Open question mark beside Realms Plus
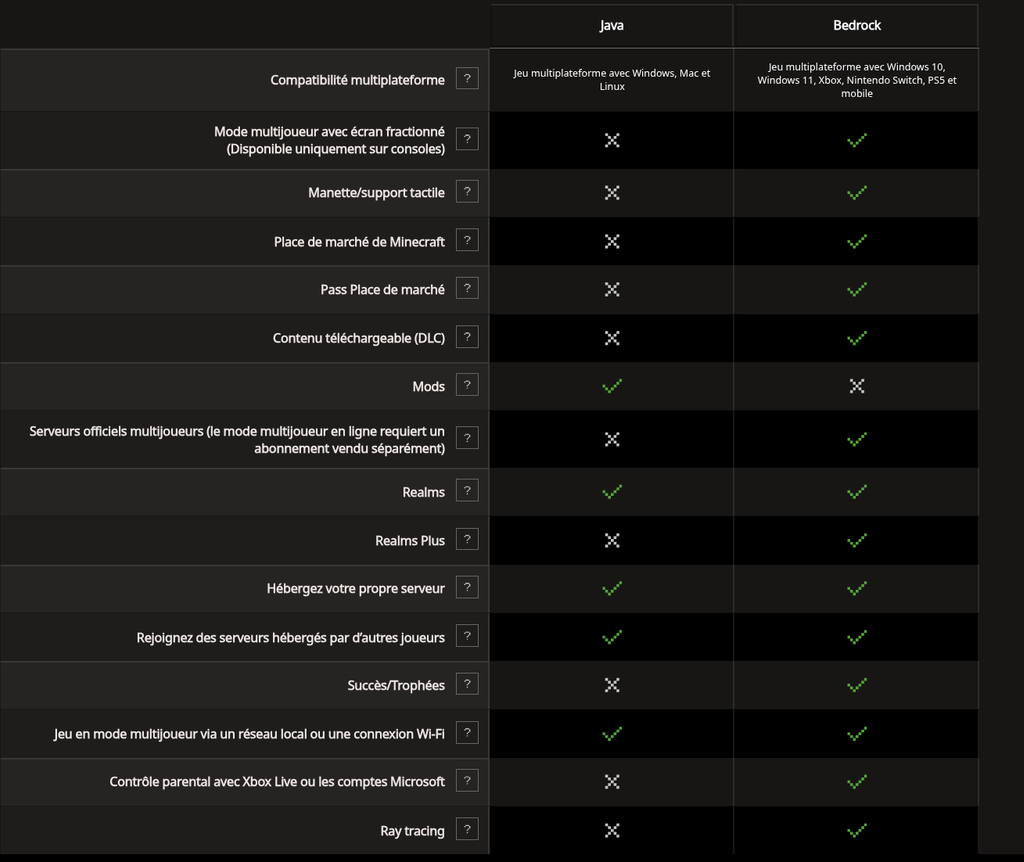1024x862 pixels. click(x=467, y=539)
